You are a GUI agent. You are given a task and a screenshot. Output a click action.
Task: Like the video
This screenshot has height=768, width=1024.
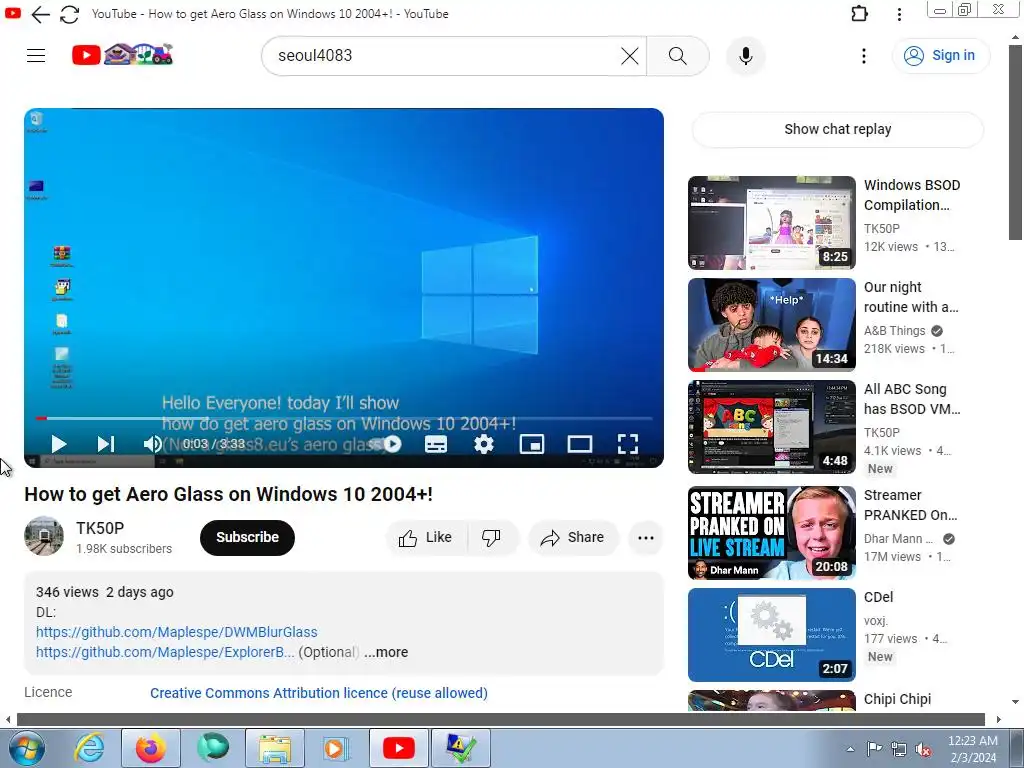tap(426, 537)
